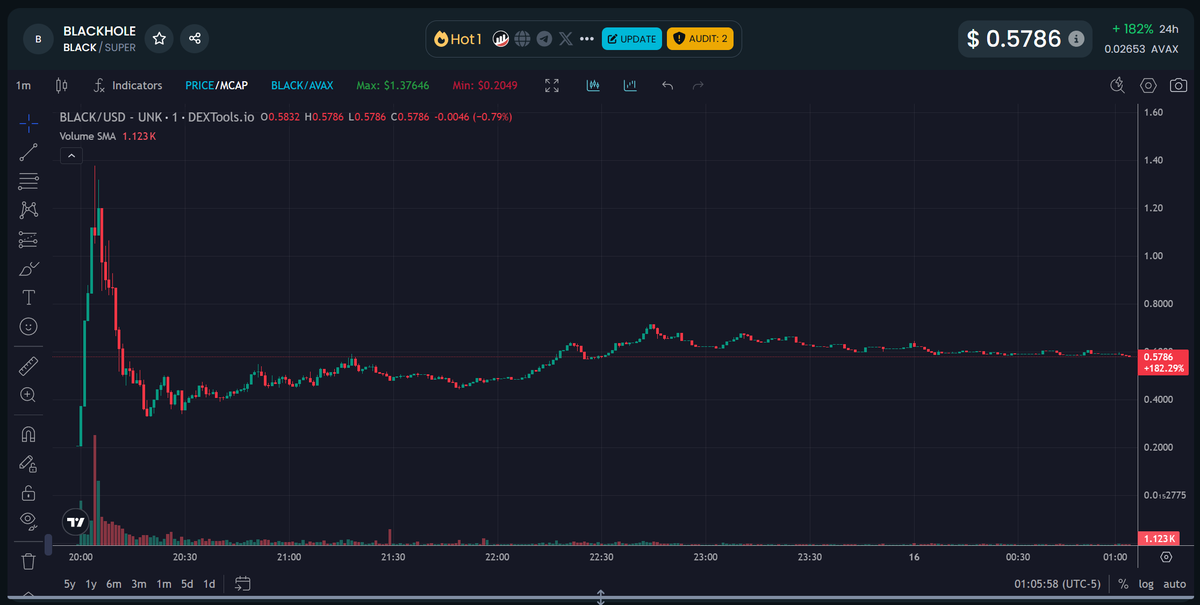Select the 1m date range at bottom
Viewport: 1200px width, 605px height.
coord(163,584)
